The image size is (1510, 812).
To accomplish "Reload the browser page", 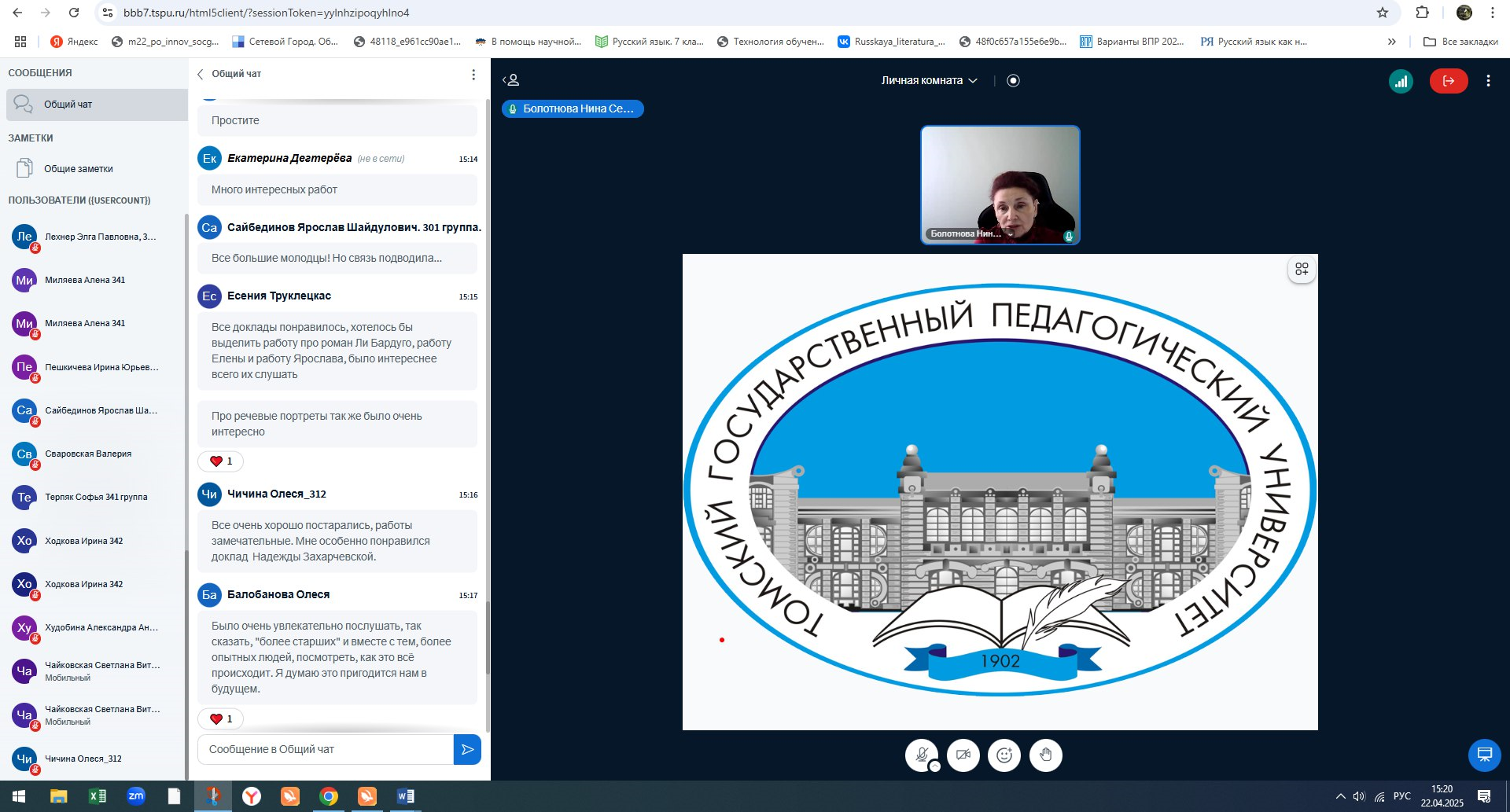I will pos(74,13).
